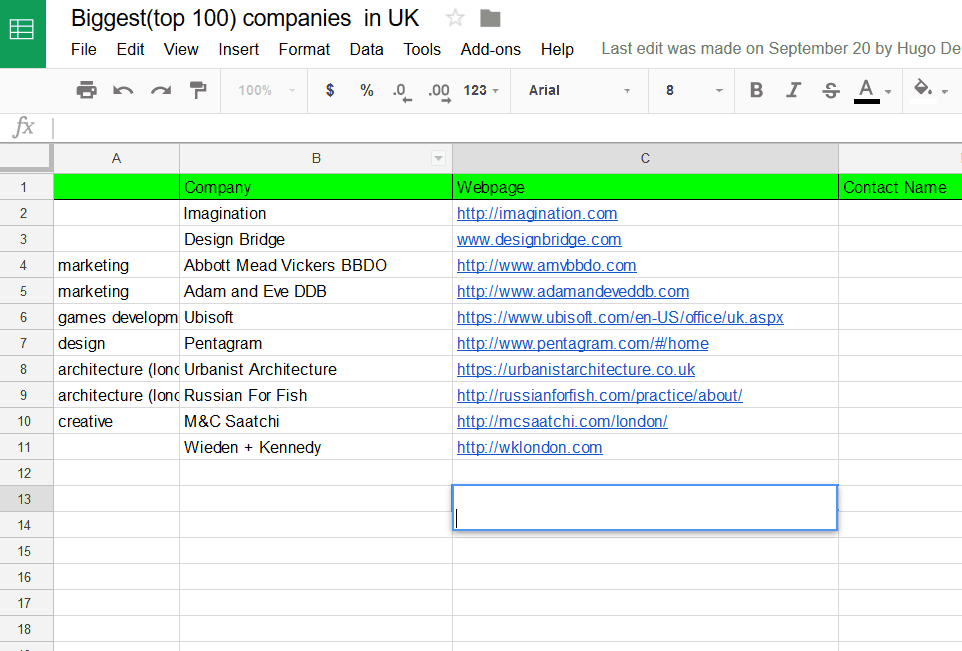This screenshot has height=651, width=962.
Task: Toggle strikethrough formatting
Action: [x=831, y=91]
